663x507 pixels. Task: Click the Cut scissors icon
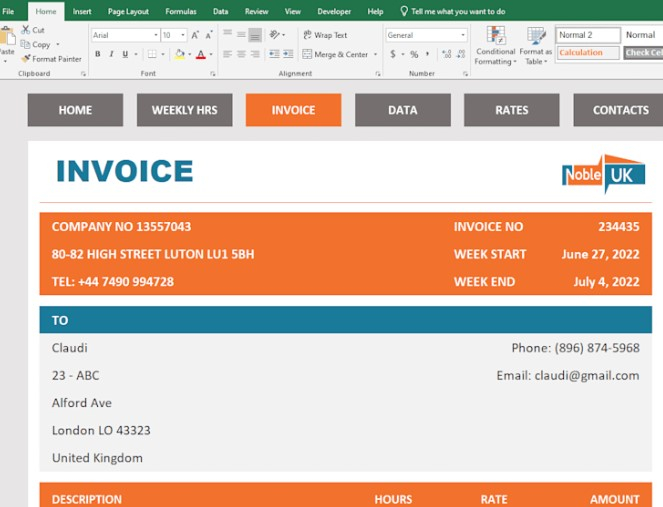(x=26, y=31)
